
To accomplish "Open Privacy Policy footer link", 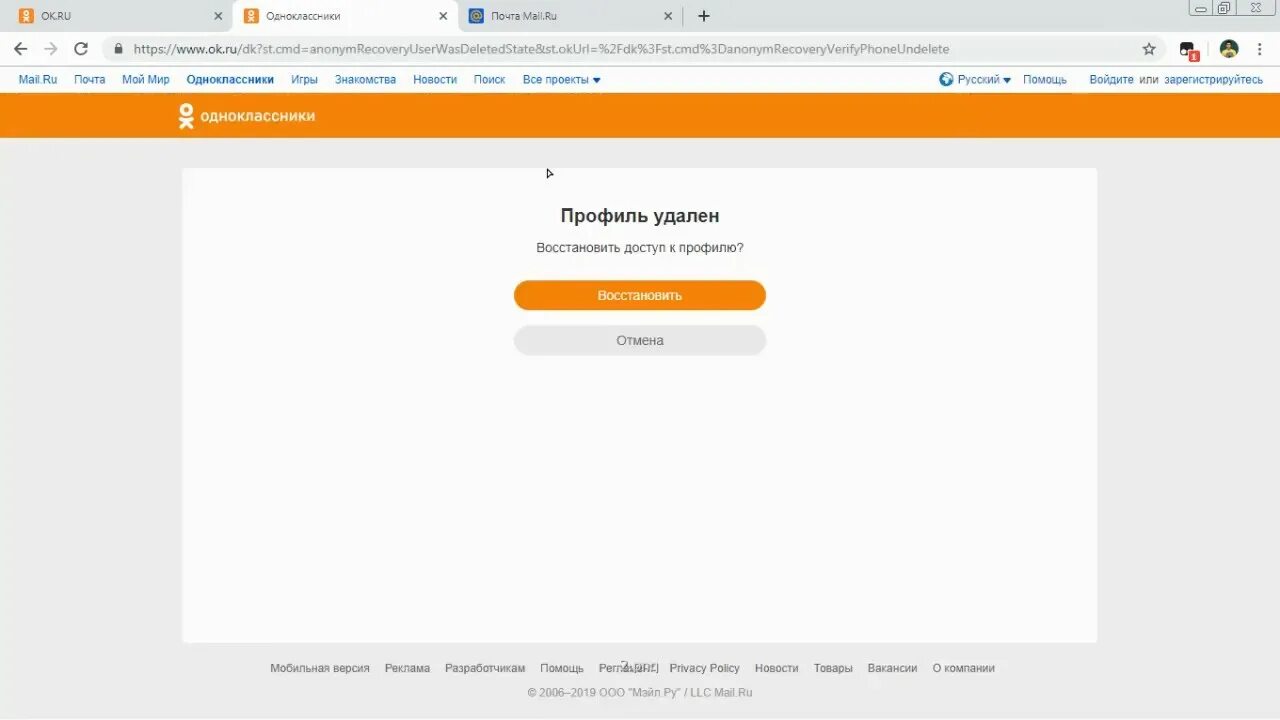I will [705, 668].
